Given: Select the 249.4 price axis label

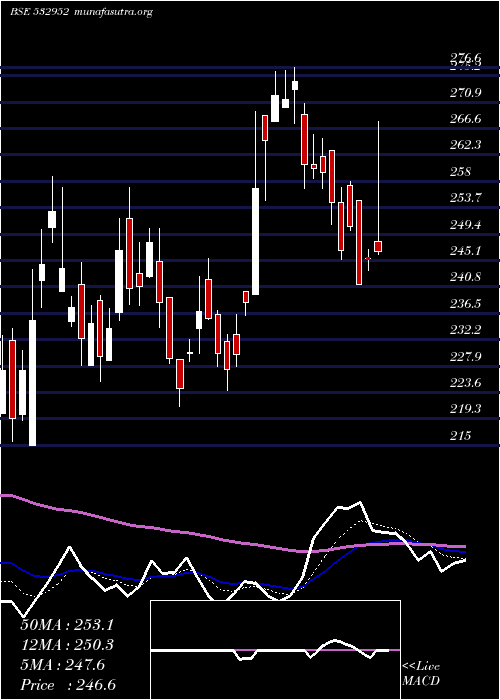Looking at the screenshot, I should [x=465, y=224].
